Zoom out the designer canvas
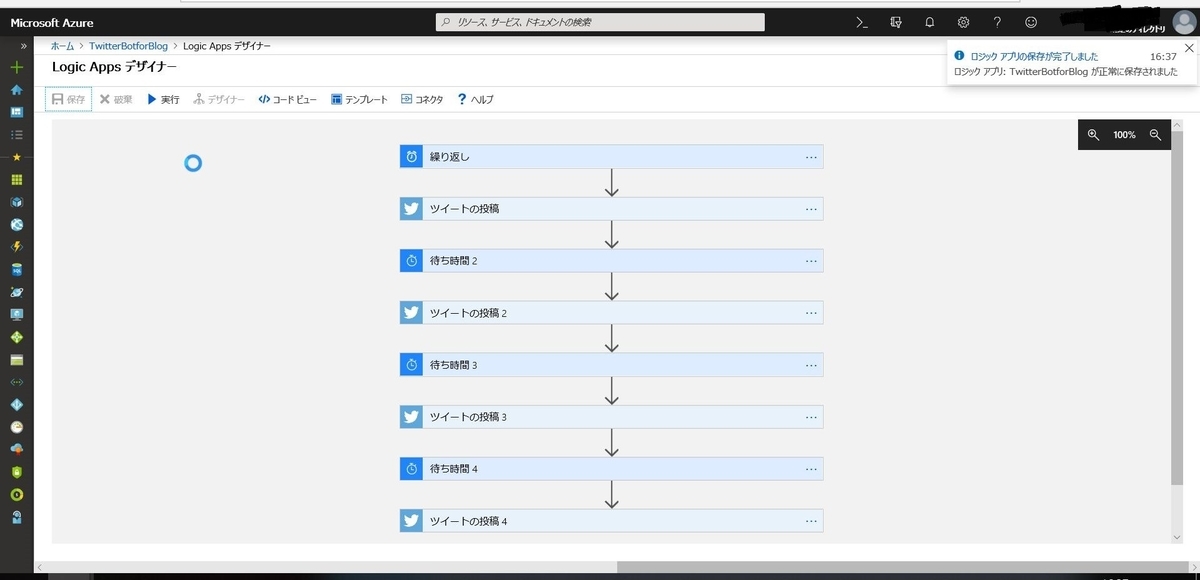This screenshot has width=1200, height=580. point(1155,135)
